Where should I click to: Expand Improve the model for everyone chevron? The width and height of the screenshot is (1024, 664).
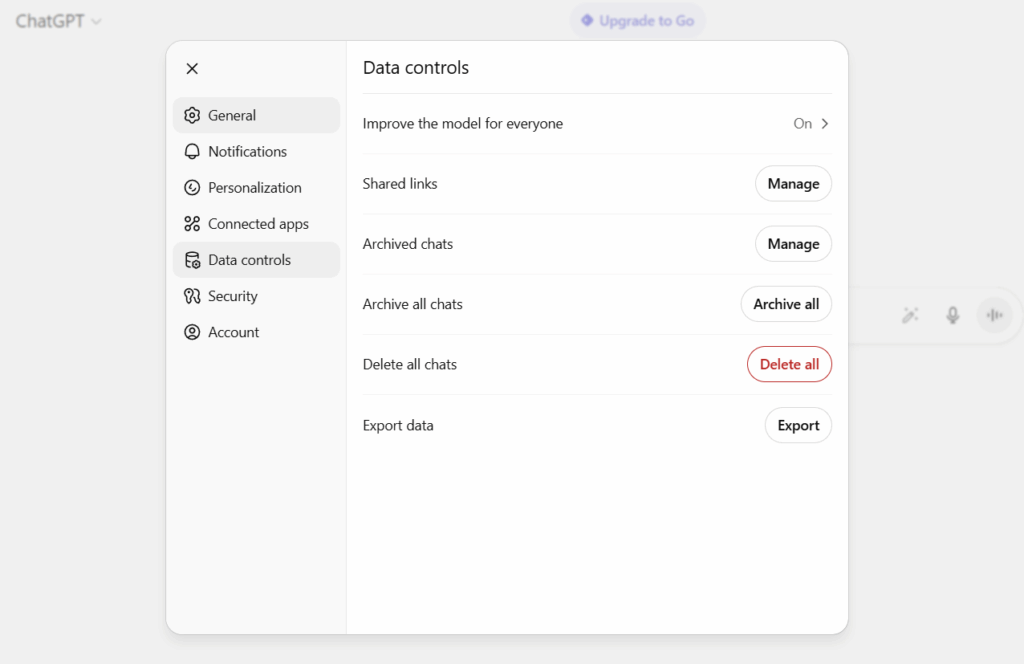(825, 124)
